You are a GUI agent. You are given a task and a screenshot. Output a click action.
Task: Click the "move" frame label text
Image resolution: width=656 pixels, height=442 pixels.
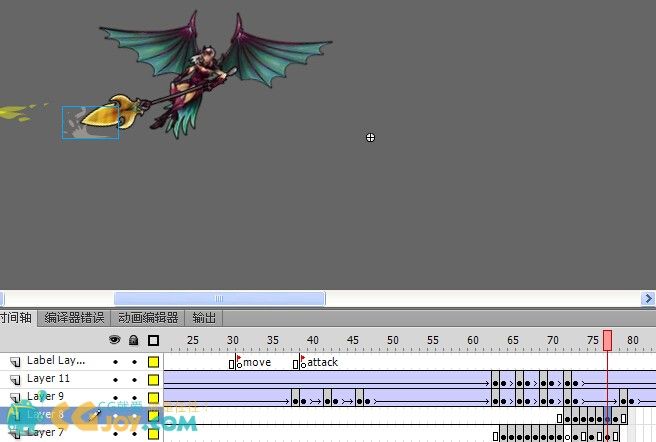[x=257, y=362]
